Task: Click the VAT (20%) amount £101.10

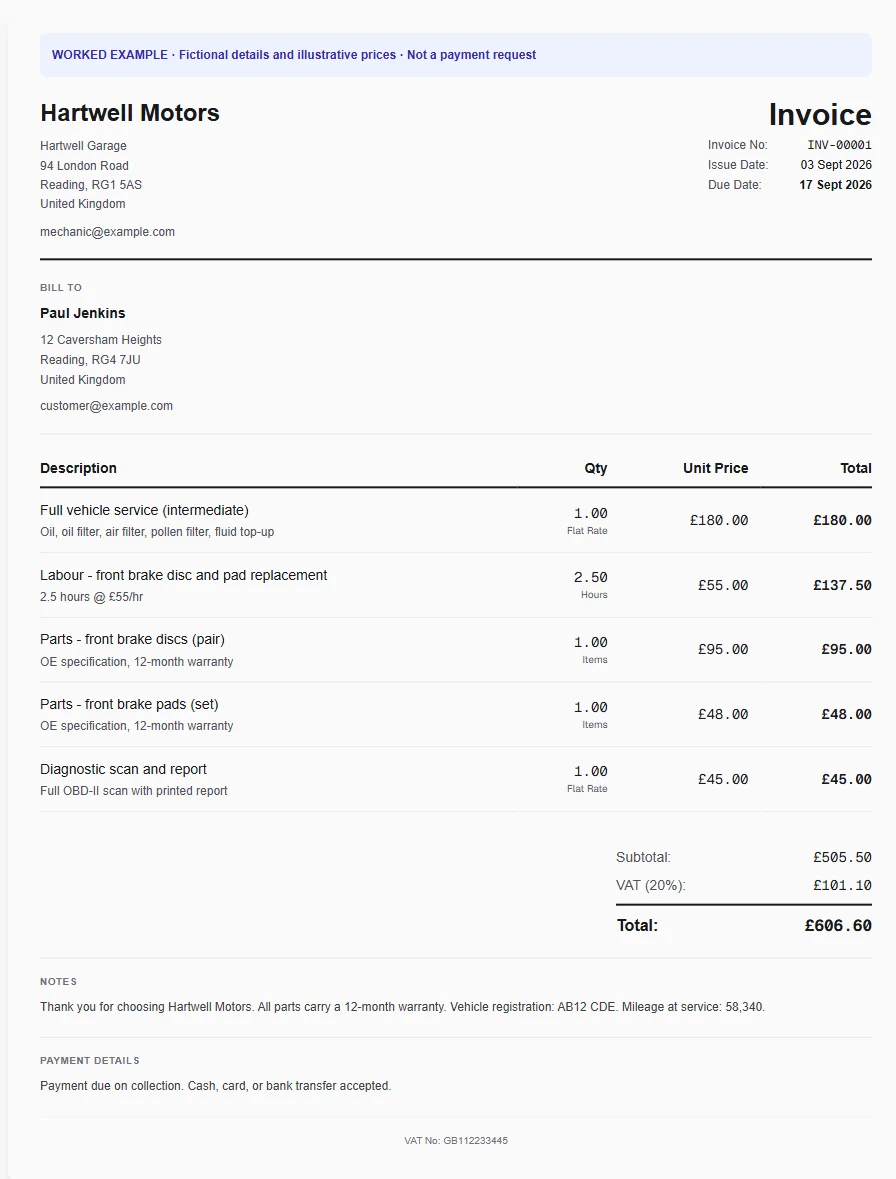Action: point(842,886)
